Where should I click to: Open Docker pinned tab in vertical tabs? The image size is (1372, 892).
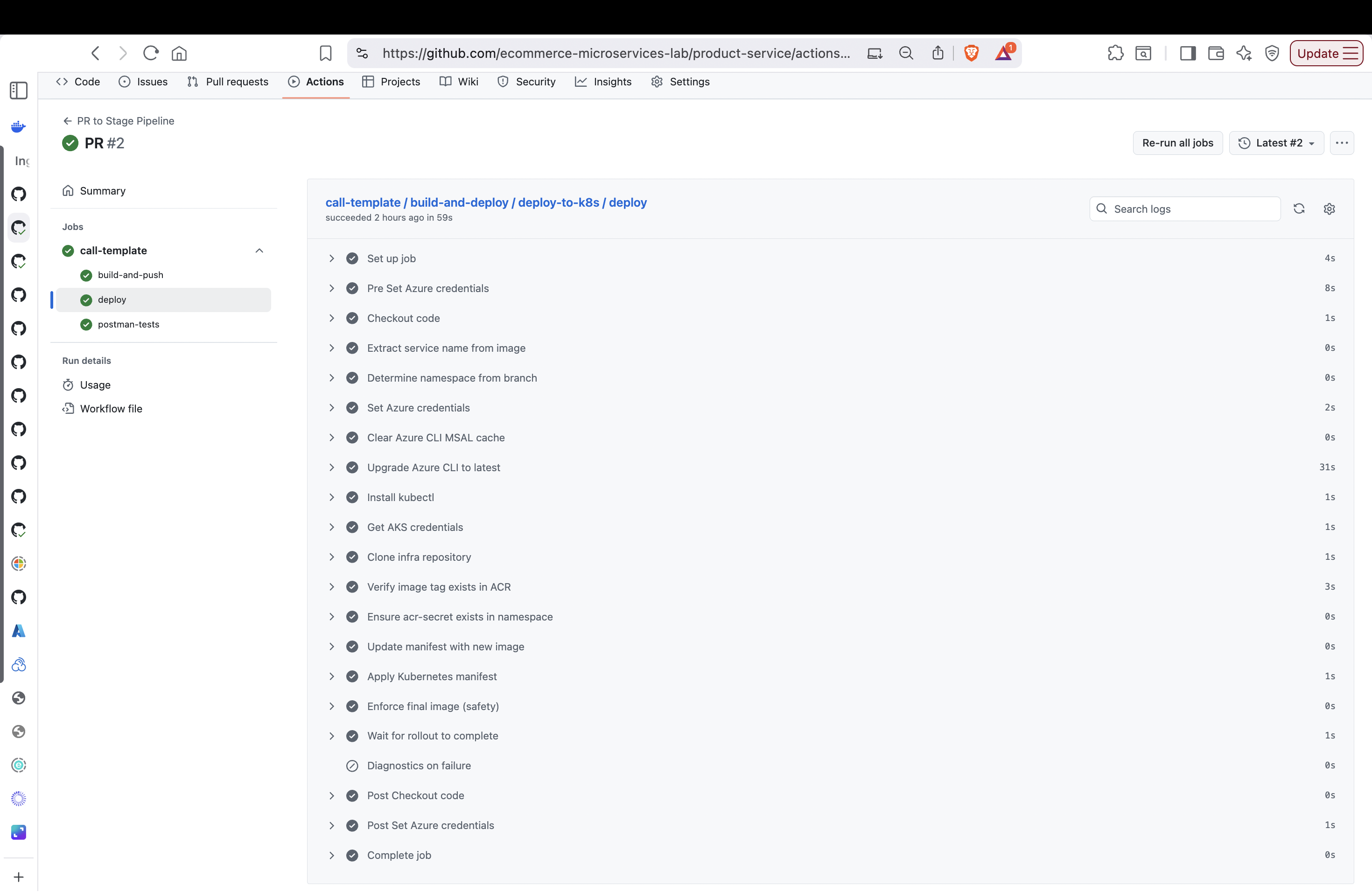(19, 127)
